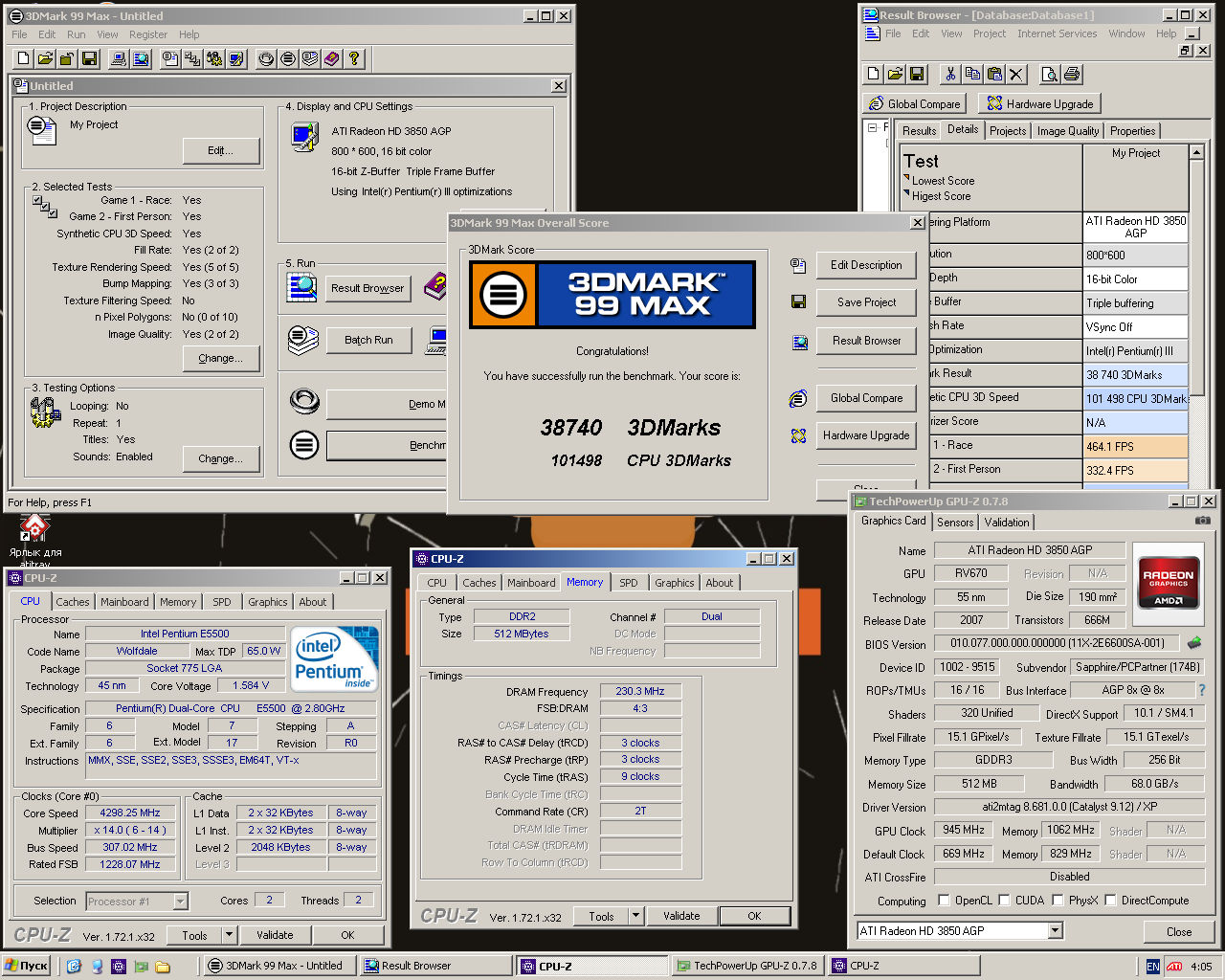Image resolution: width=1225 pixels, height=980 pixels.
Task: Click the BIOS save icon in GPU-Z
Action: pos(1194,643)
